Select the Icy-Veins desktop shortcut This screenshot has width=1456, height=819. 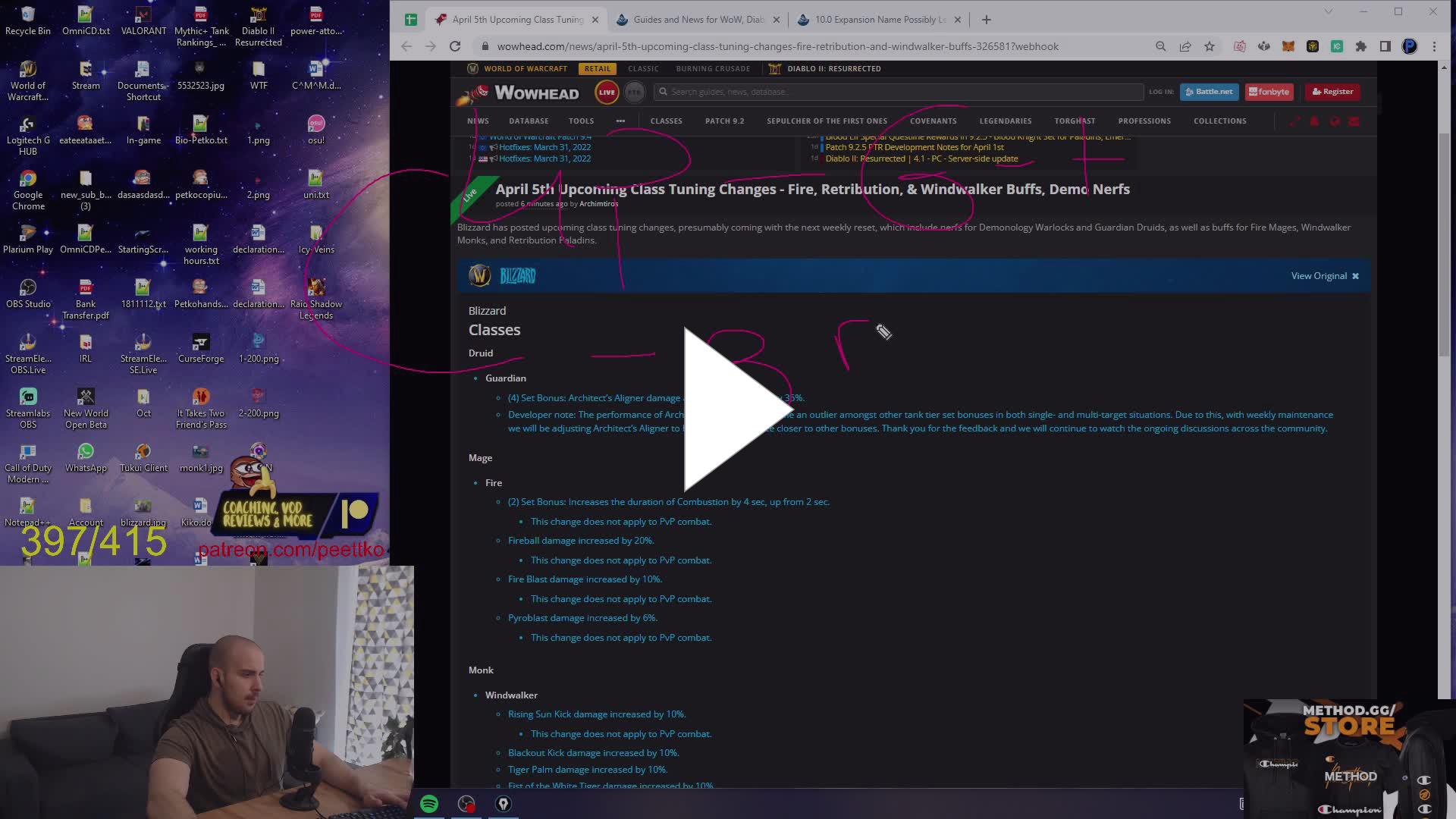[316, 239]
